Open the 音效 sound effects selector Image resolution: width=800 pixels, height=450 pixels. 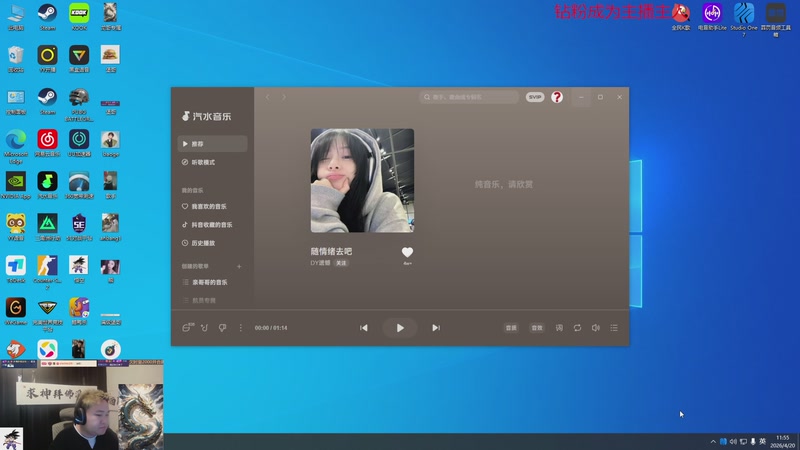[x=537, y=328]
